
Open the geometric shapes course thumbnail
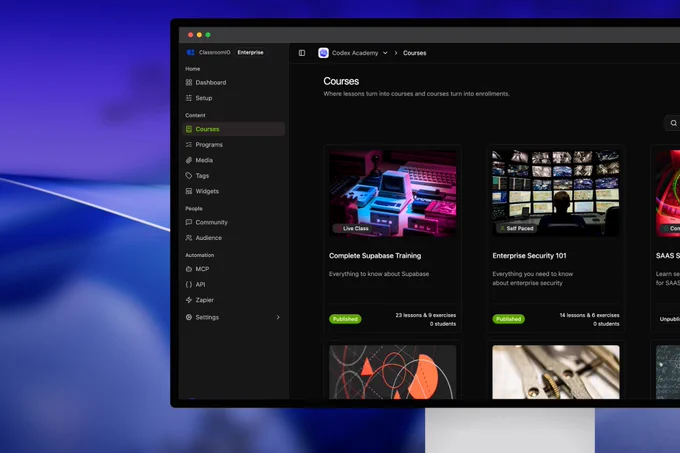pos(392,372)
